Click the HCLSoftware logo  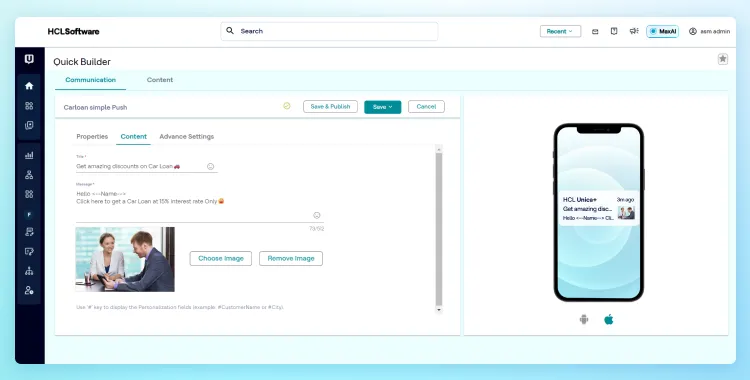pos(73,32)
